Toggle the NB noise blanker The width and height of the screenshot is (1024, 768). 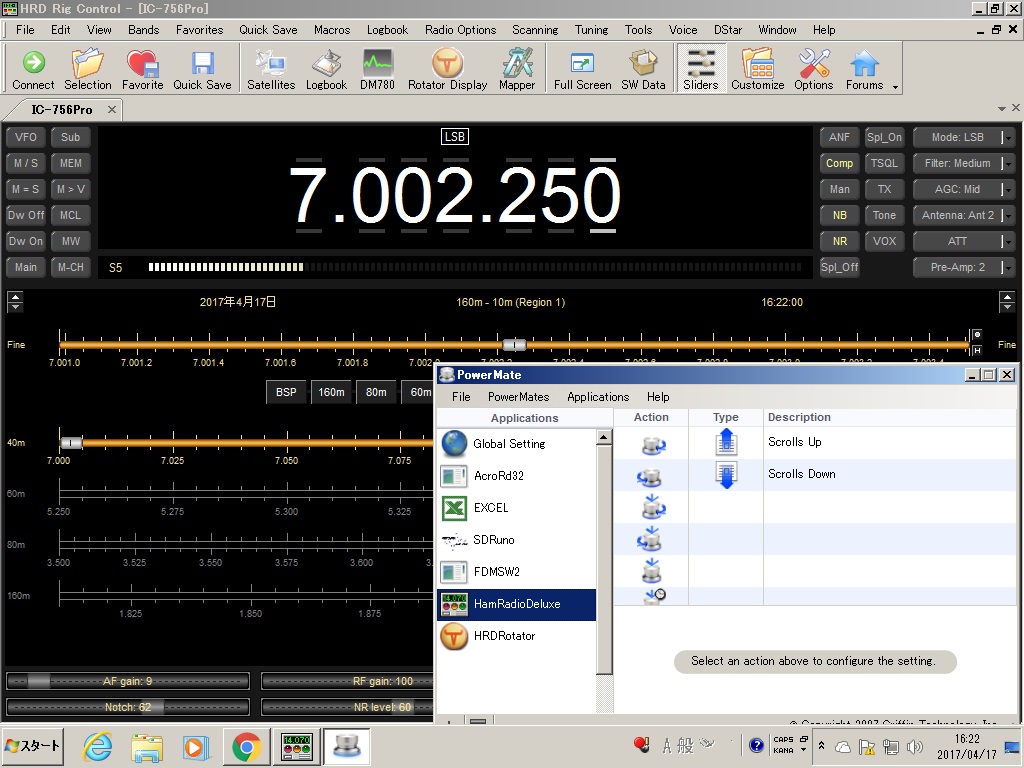(x=839, y=216)
